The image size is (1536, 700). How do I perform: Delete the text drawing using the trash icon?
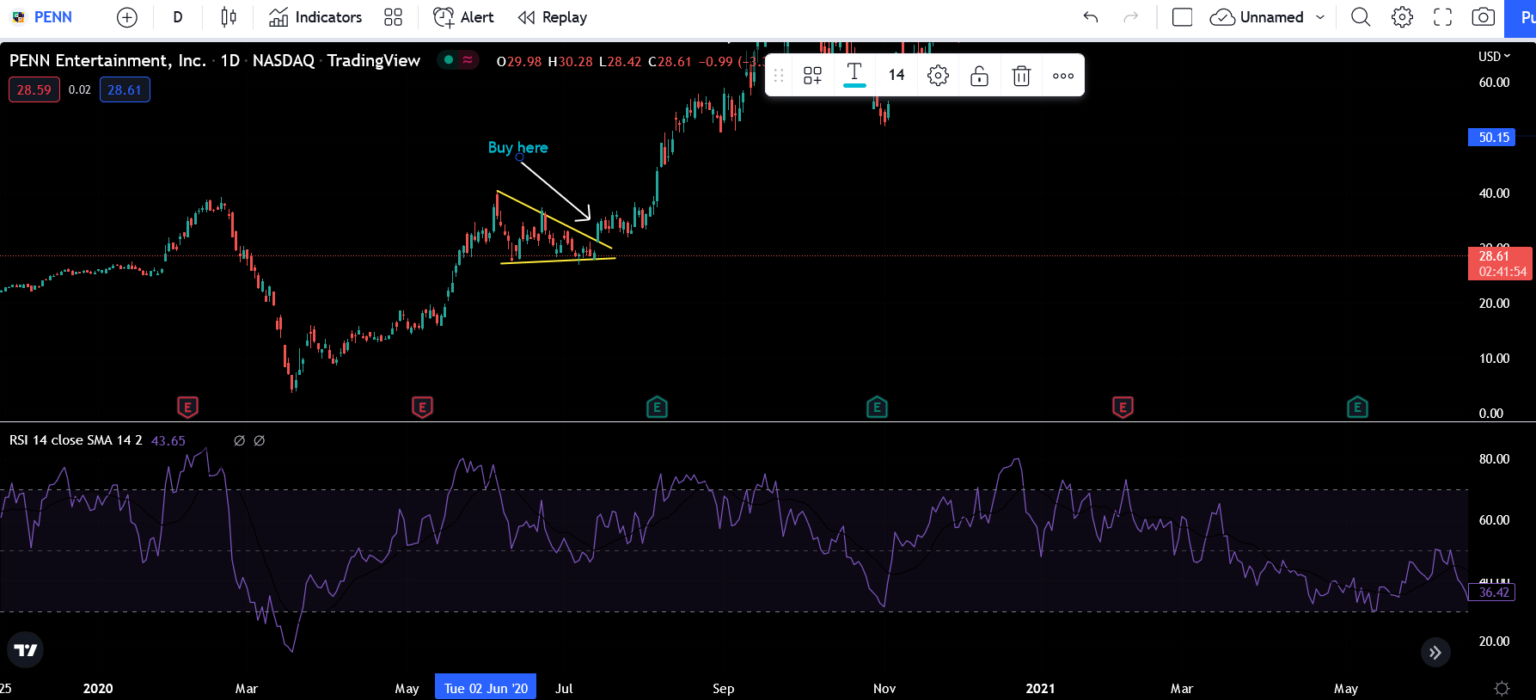pyautogui.click(x=1021, y=75)
